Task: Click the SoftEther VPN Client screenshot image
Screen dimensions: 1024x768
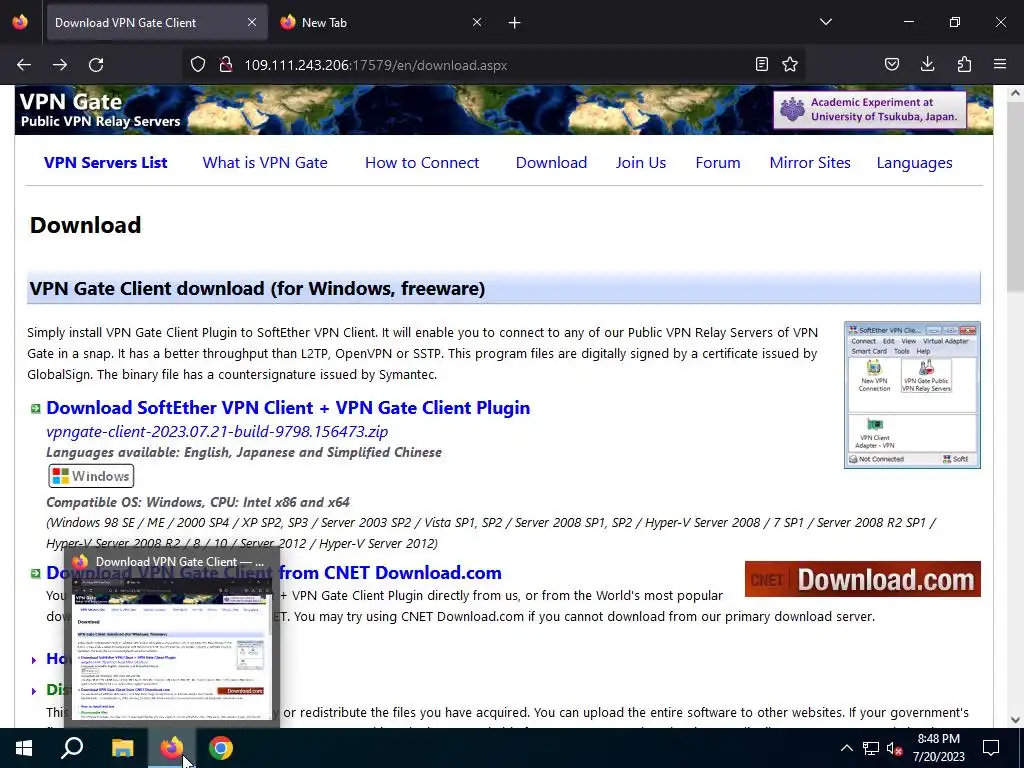Action: click(x=912, y=394)
